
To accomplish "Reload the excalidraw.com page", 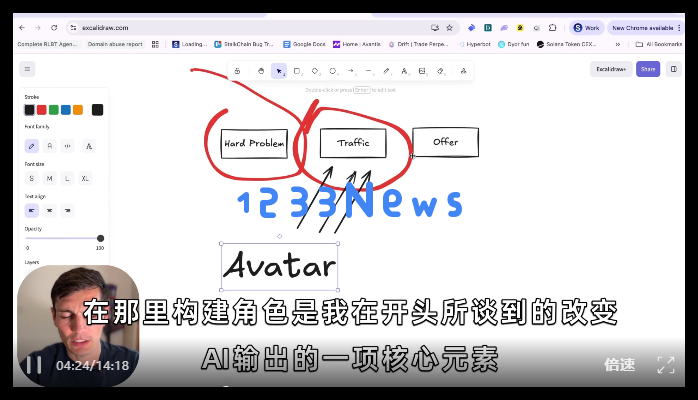I will click(54, 28).
